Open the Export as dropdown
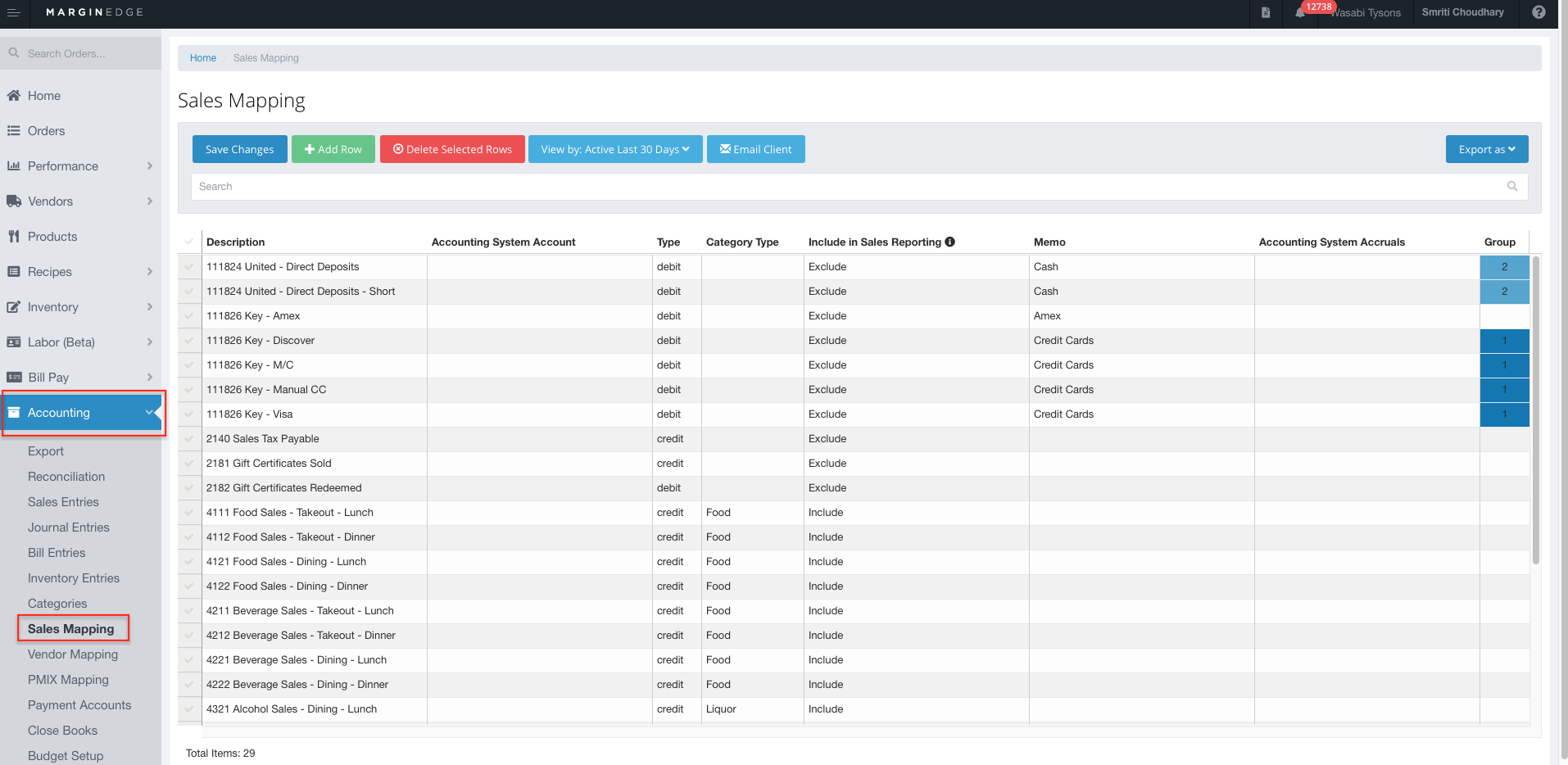The width and height of the screenshot is (1568, 765). click(x=1486, y=149)
